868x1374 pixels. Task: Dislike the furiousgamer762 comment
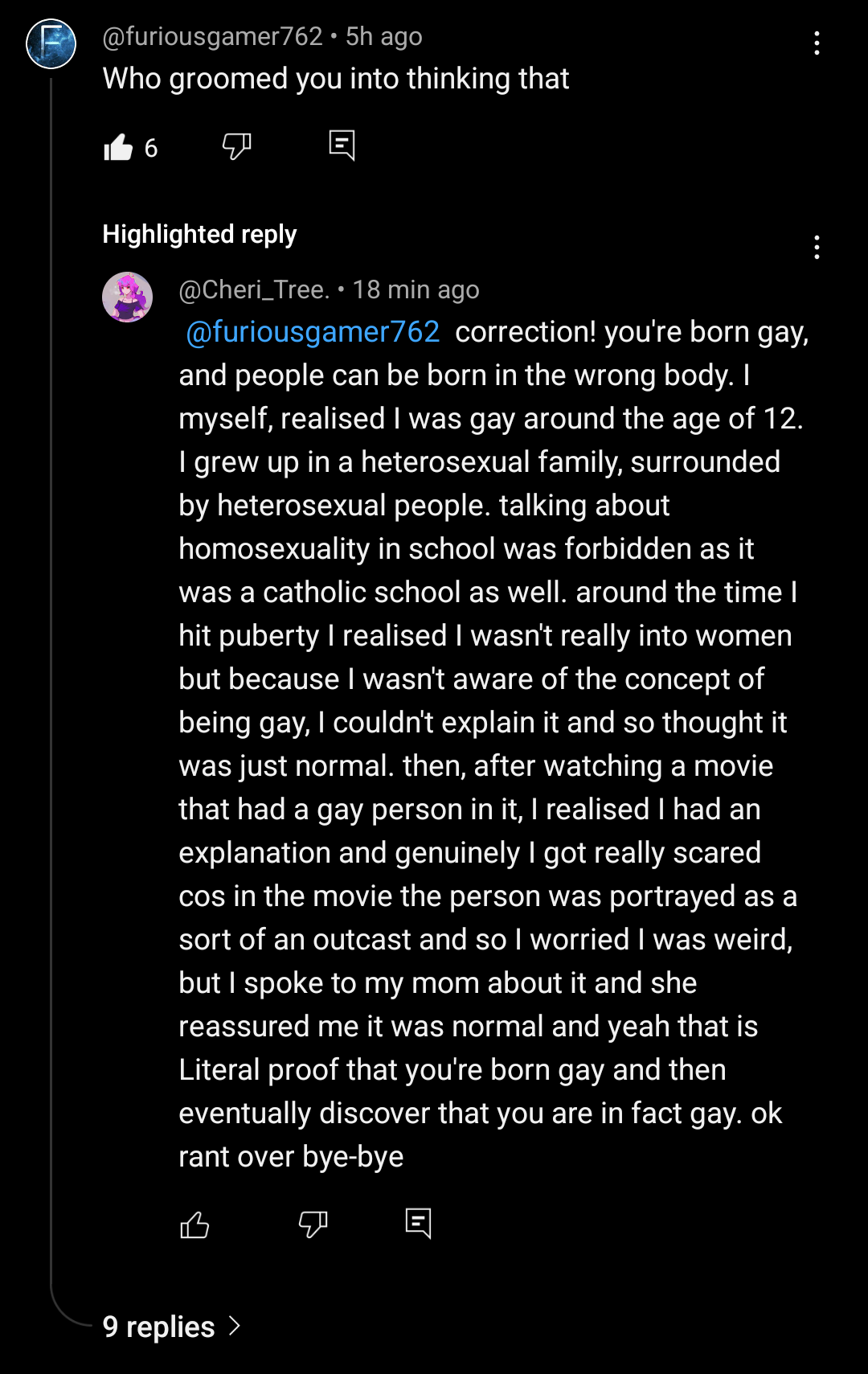tap(236, 146)
